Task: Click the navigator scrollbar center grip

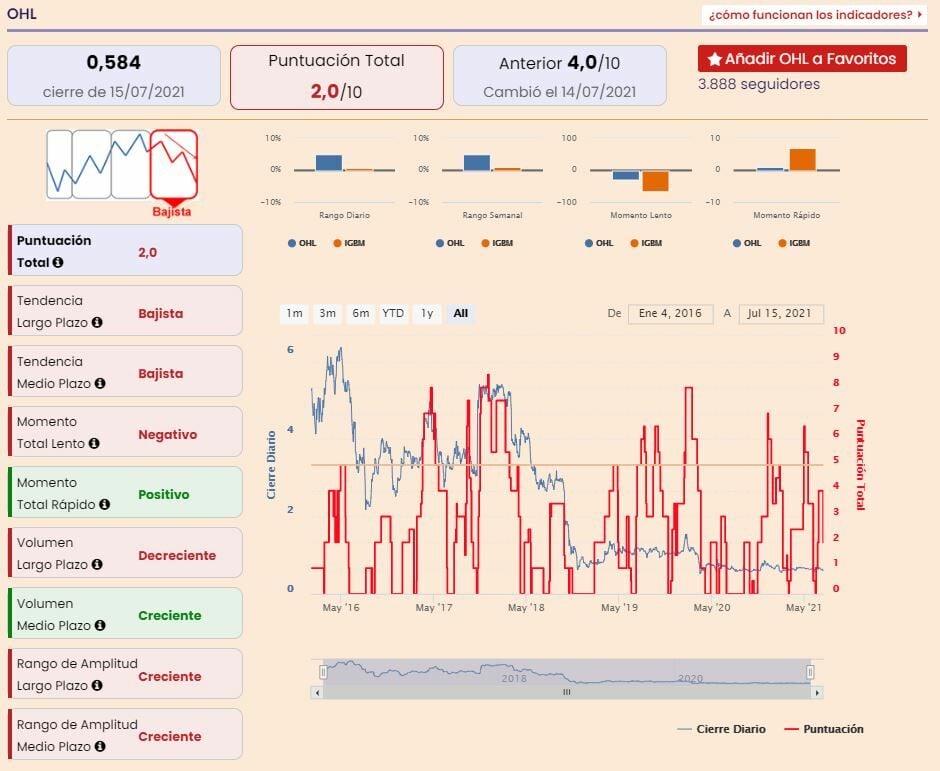Action: click(x=567, y=692)
